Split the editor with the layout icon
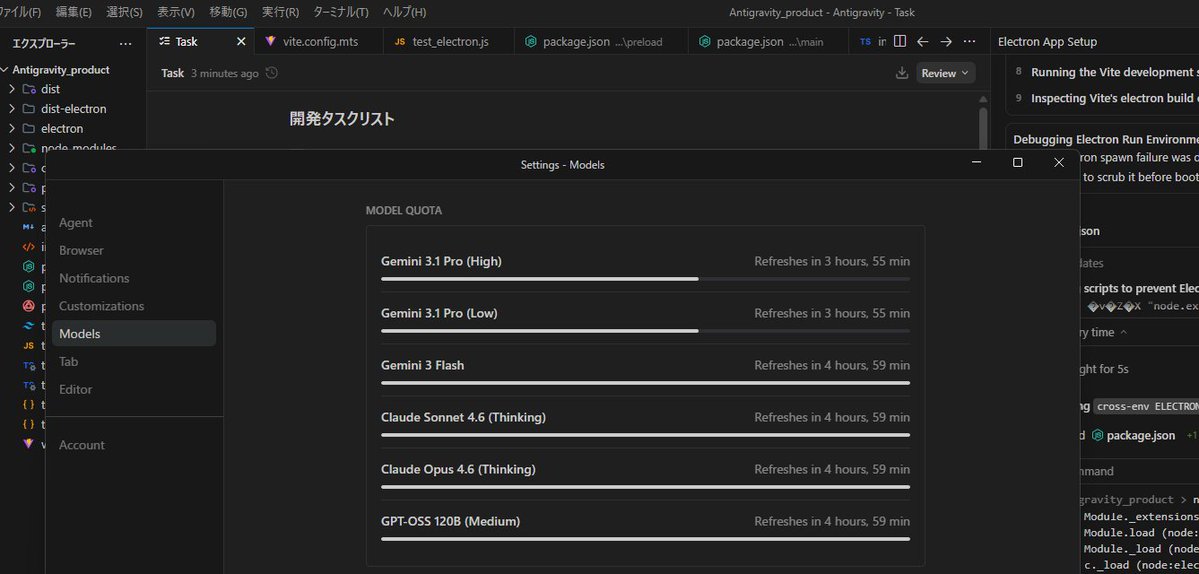1199x574 pixels. 900,42
